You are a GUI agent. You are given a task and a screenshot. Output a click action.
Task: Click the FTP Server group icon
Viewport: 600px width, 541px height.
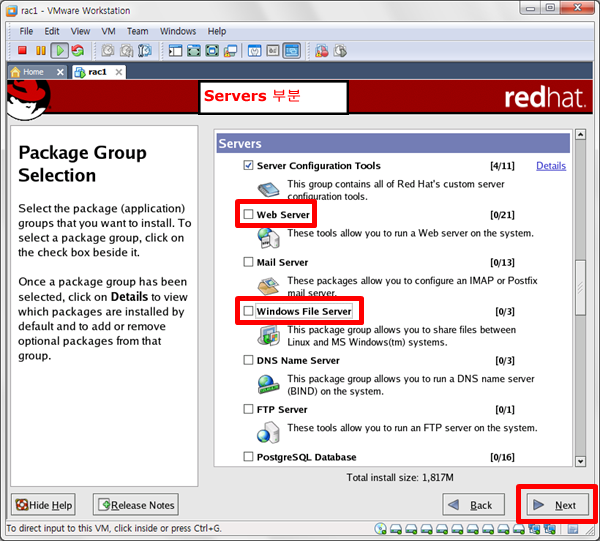pyautogui.click(x=268, y=433)
